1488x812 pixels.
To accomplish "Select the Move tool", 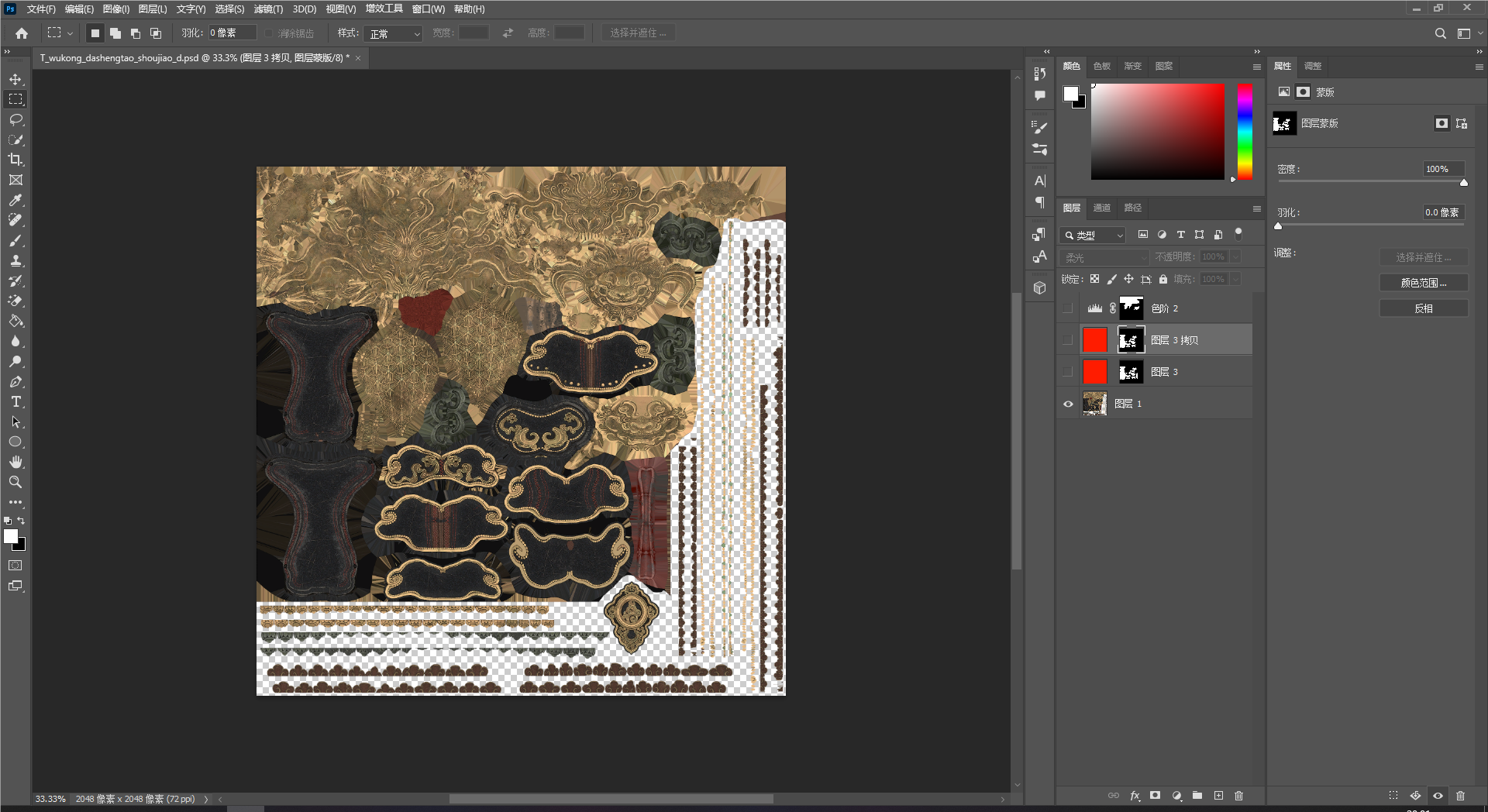I will tap(15, 79).
